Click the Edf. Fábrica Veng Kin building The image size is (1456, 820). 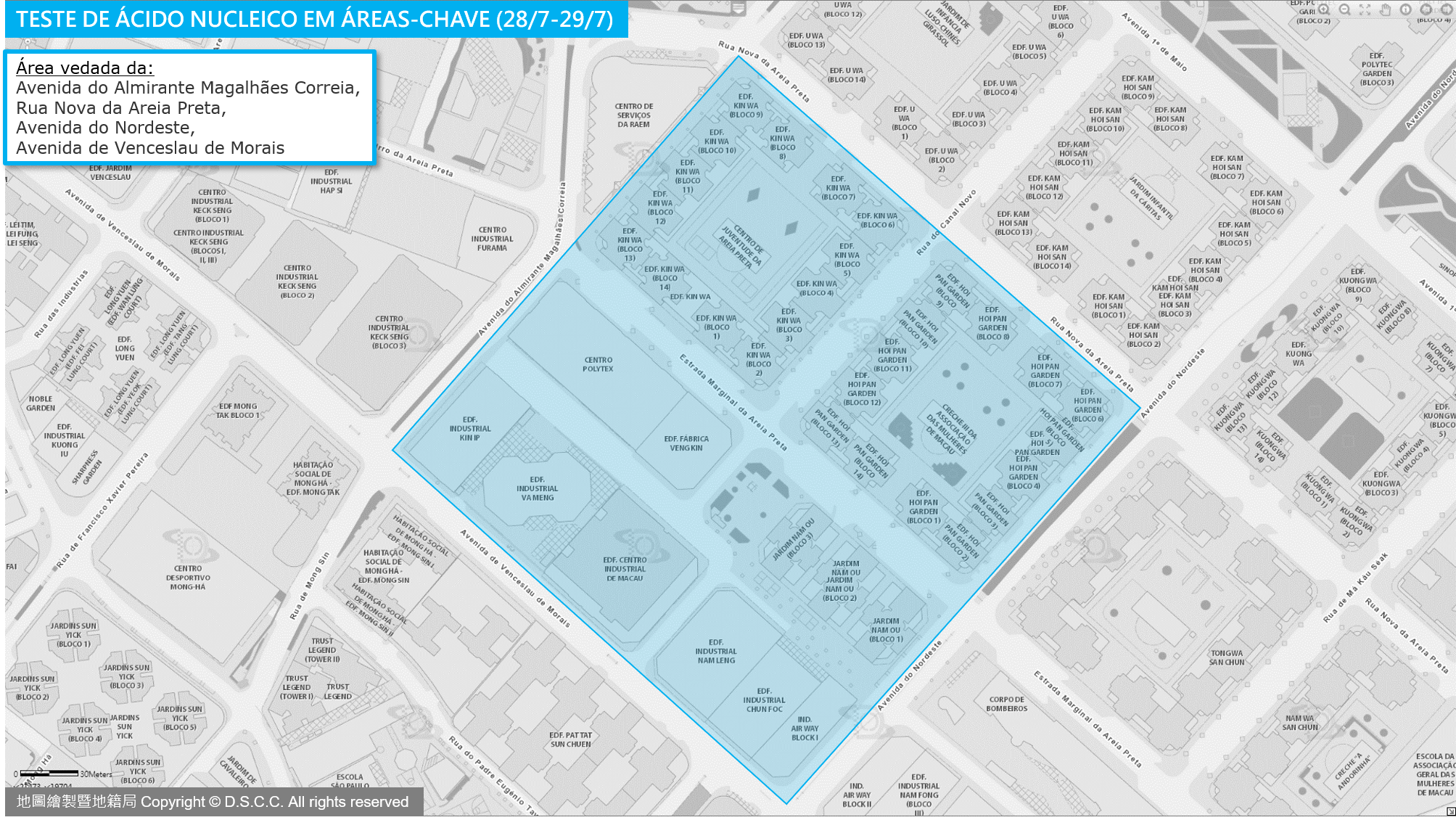686,443
